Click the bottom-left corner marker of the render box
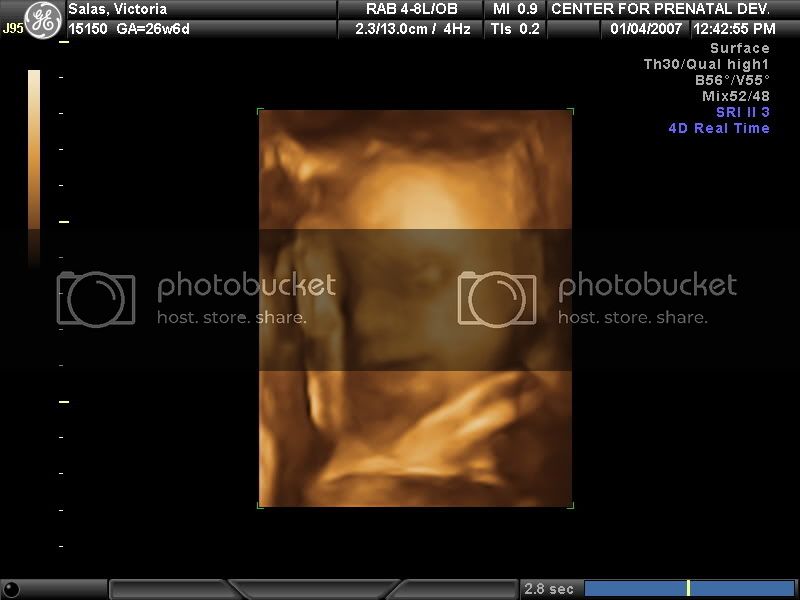 (x=260, y=505)
